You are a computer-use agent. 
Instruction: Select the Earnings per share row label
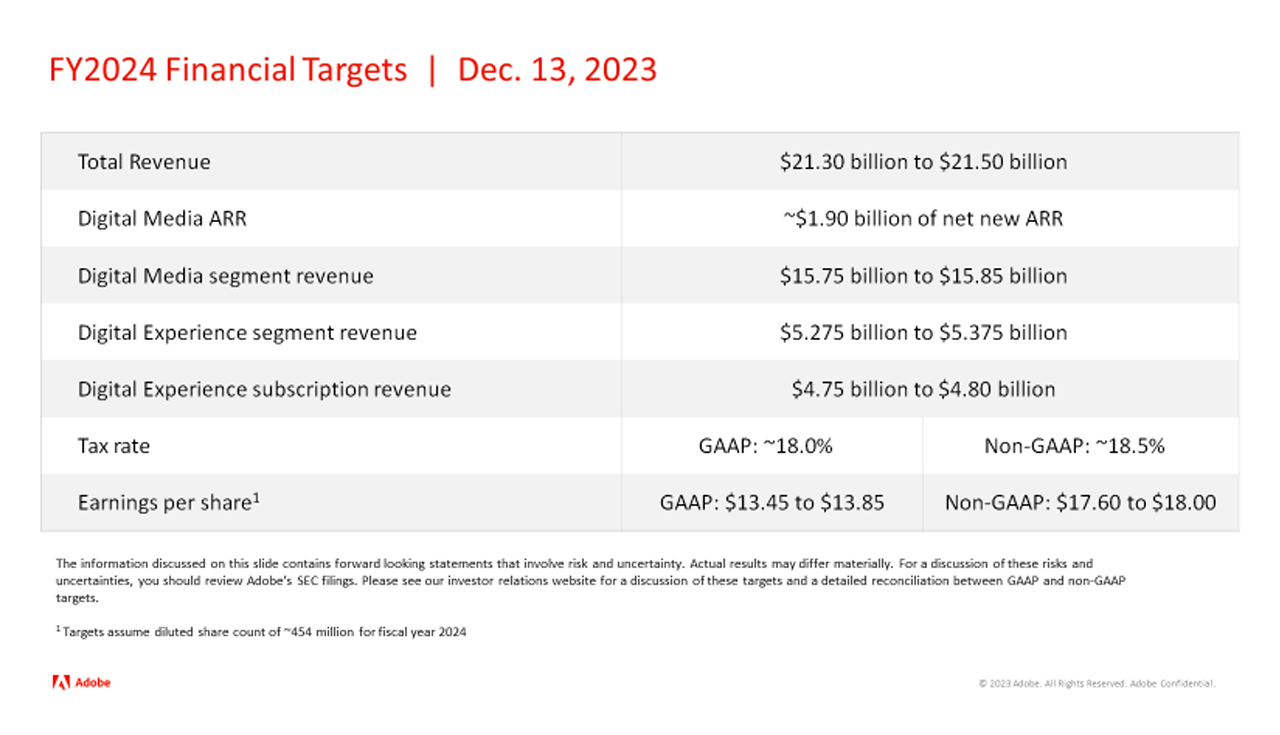(x=168, y=503)
